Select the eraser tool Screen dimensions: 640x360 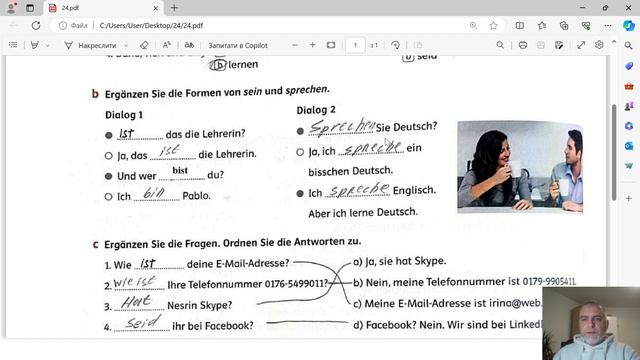click(x=144, y=45)
